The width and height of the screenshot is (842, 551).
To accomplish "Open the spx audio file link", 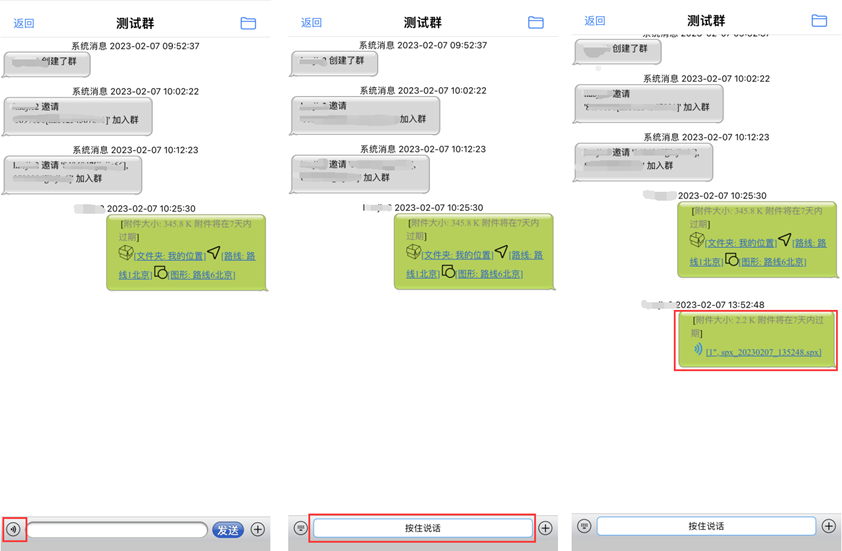I will [x=764, y=352].
